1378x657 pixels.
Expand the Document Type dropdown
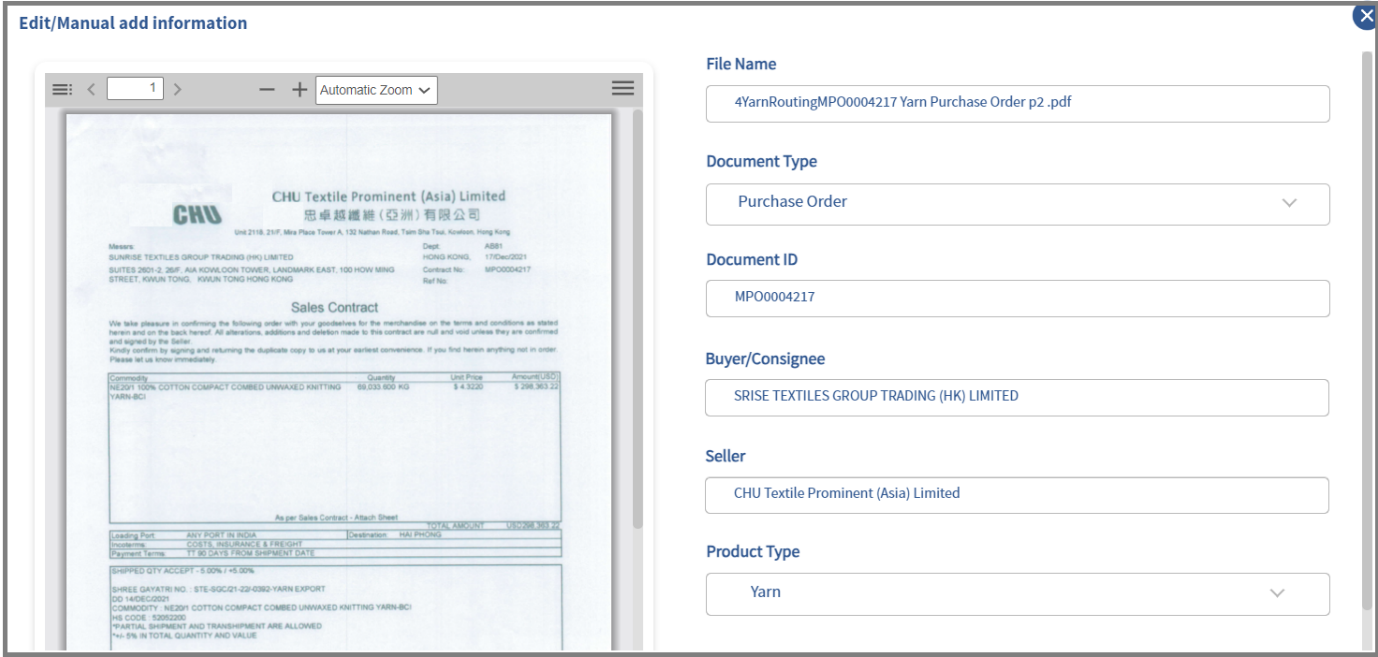point(1018,203)
